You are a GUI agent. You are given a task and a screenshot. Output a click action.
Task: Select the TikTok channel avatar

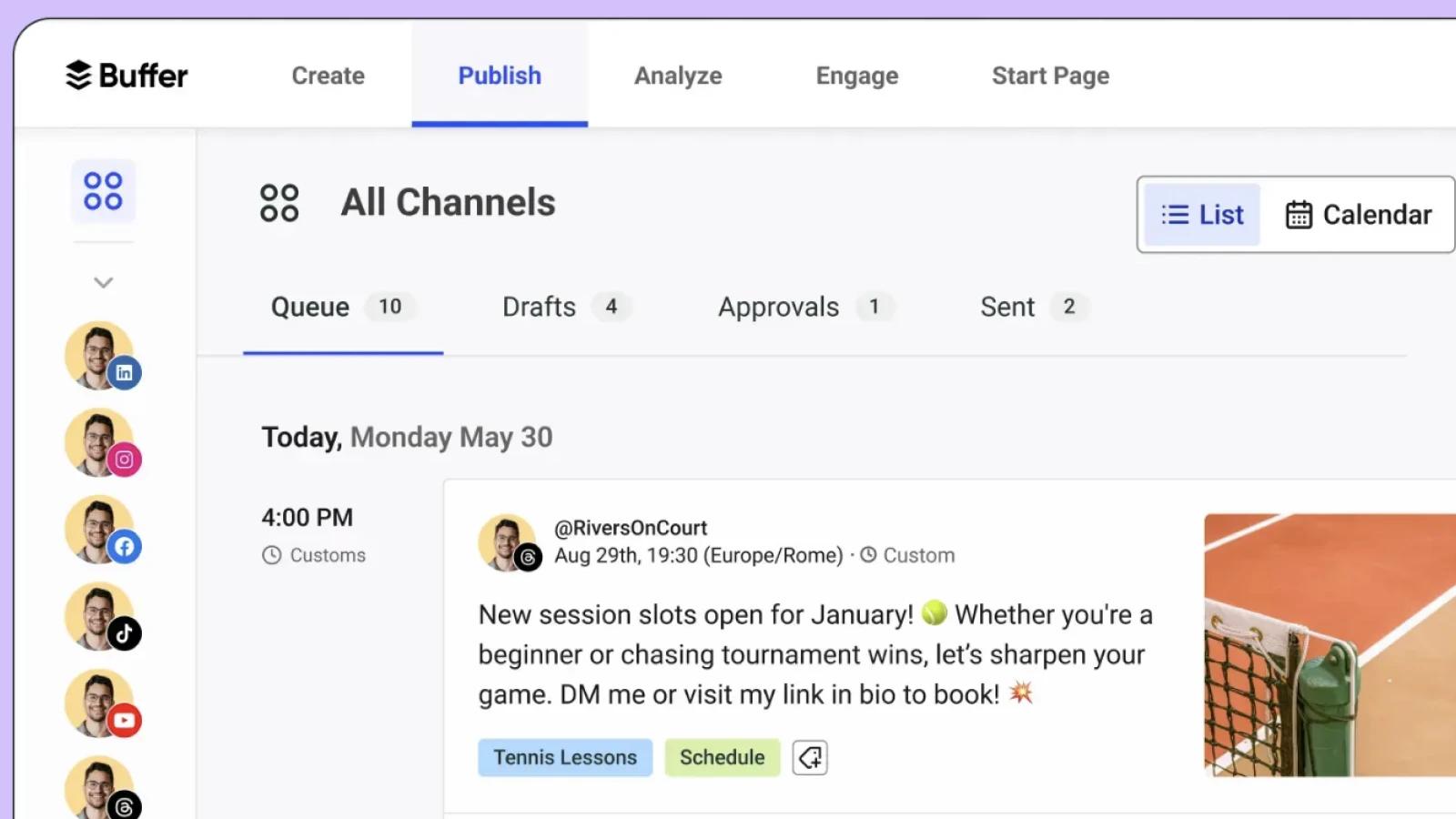click(102, 617)
